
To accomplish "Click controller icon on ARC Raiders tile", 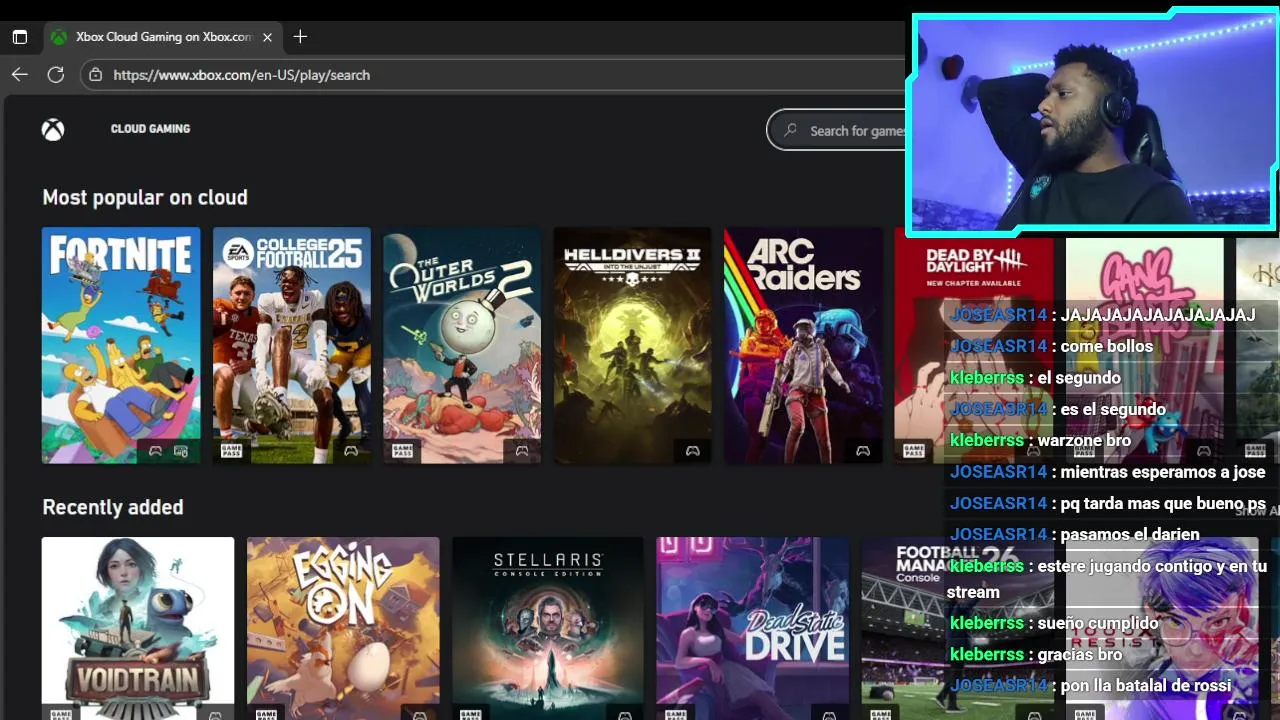I will coord(863,451).
